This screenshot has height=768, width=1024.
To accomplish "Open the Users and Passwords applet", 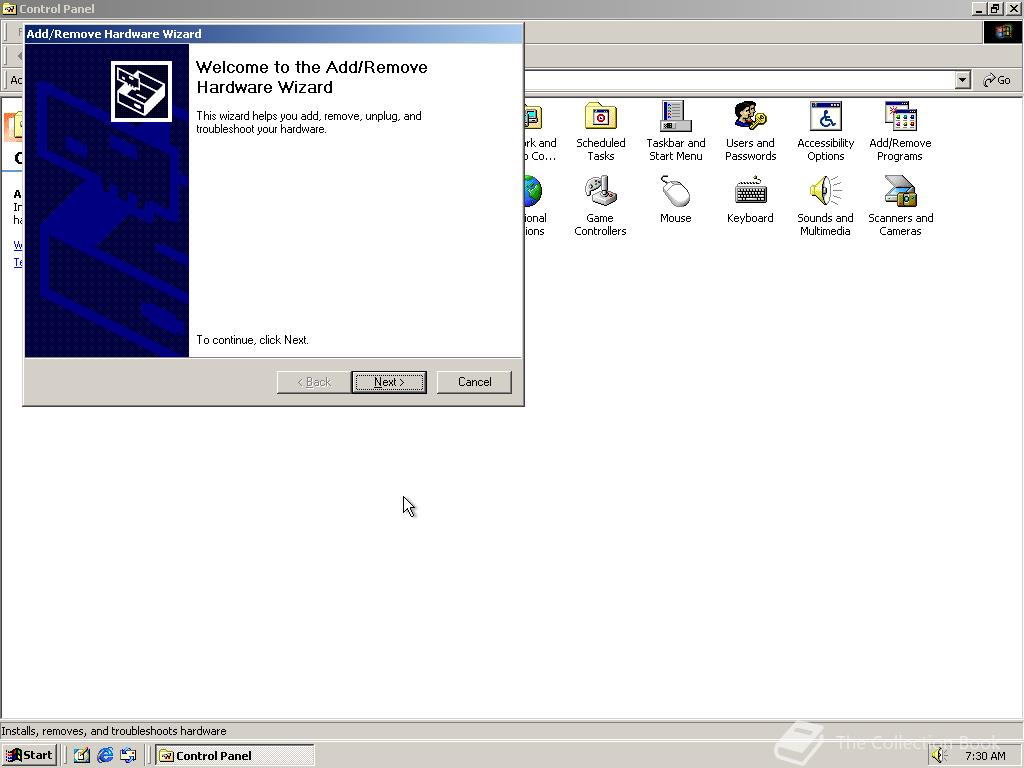I will (750, 131).
